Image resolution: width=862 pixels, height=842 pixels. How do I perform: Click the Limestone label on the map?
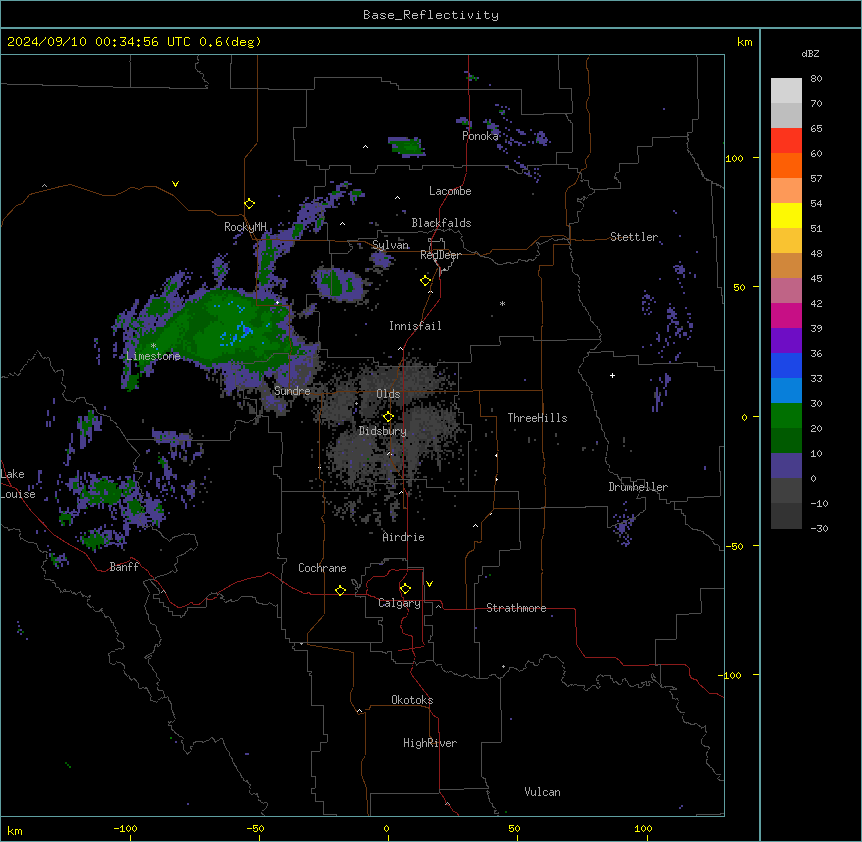pyautogui.click(x=153, y=356)
